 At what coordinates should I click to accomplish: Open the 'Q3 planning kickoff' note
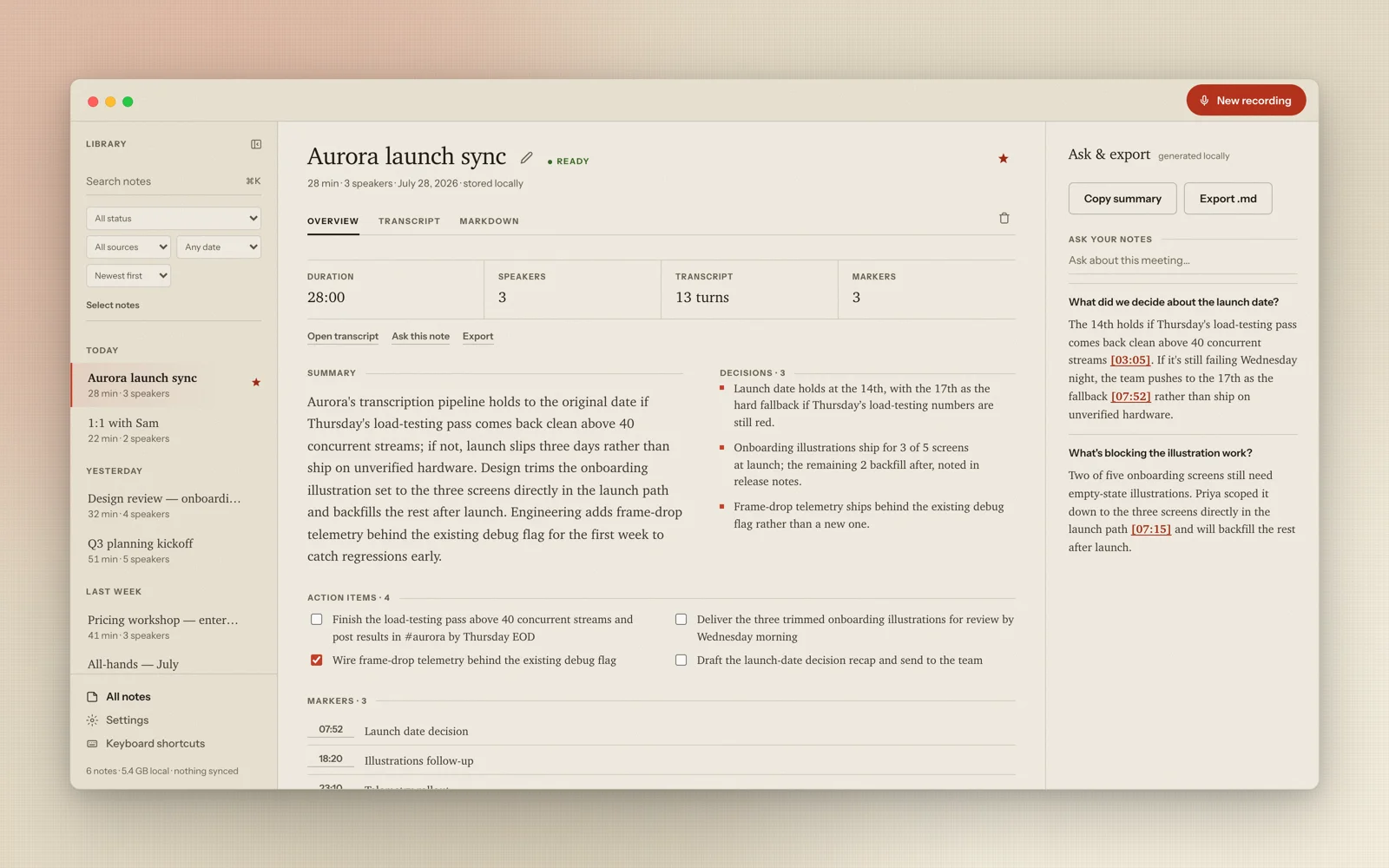click(174, 550)
